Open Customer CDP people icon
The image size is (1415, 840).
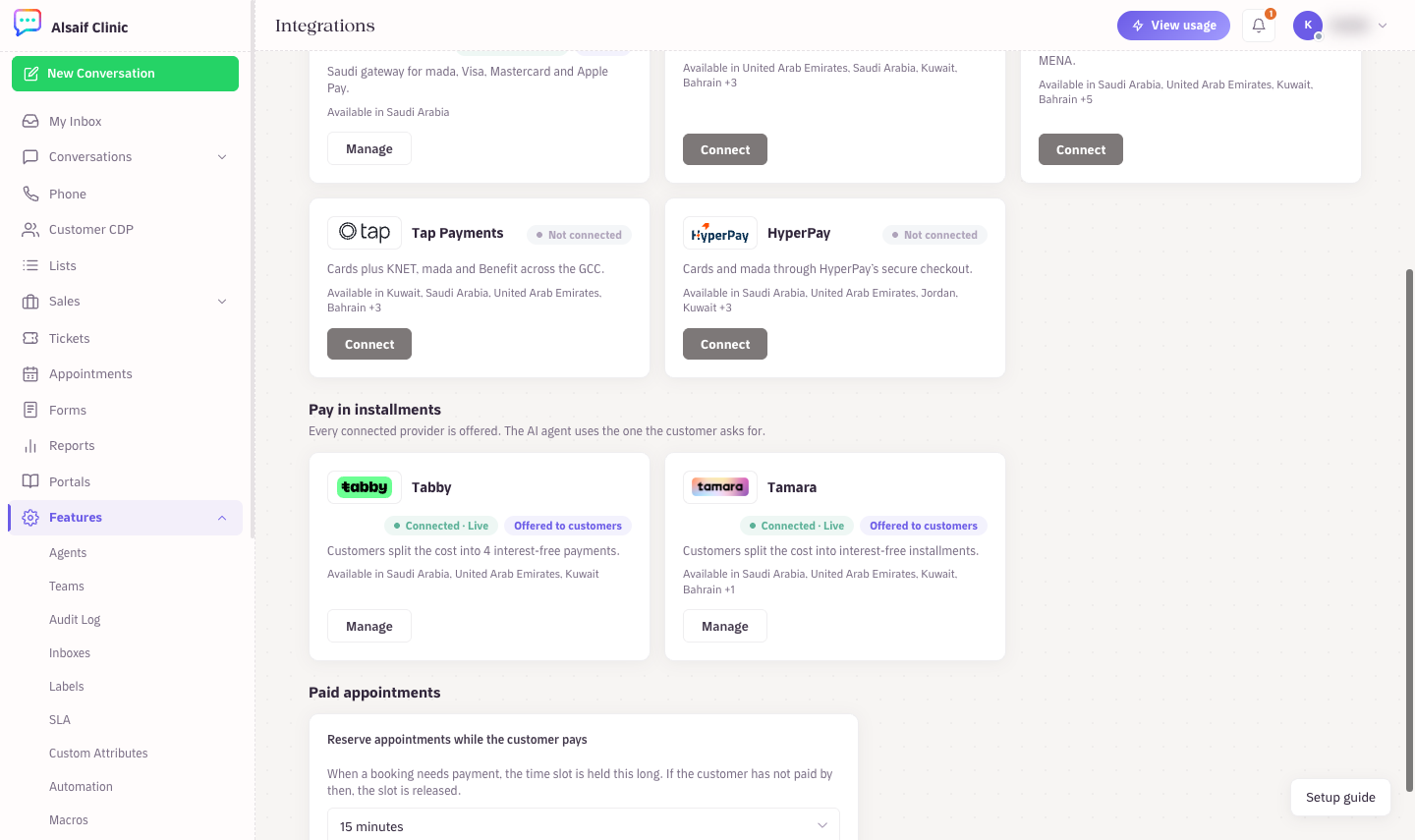30,230
